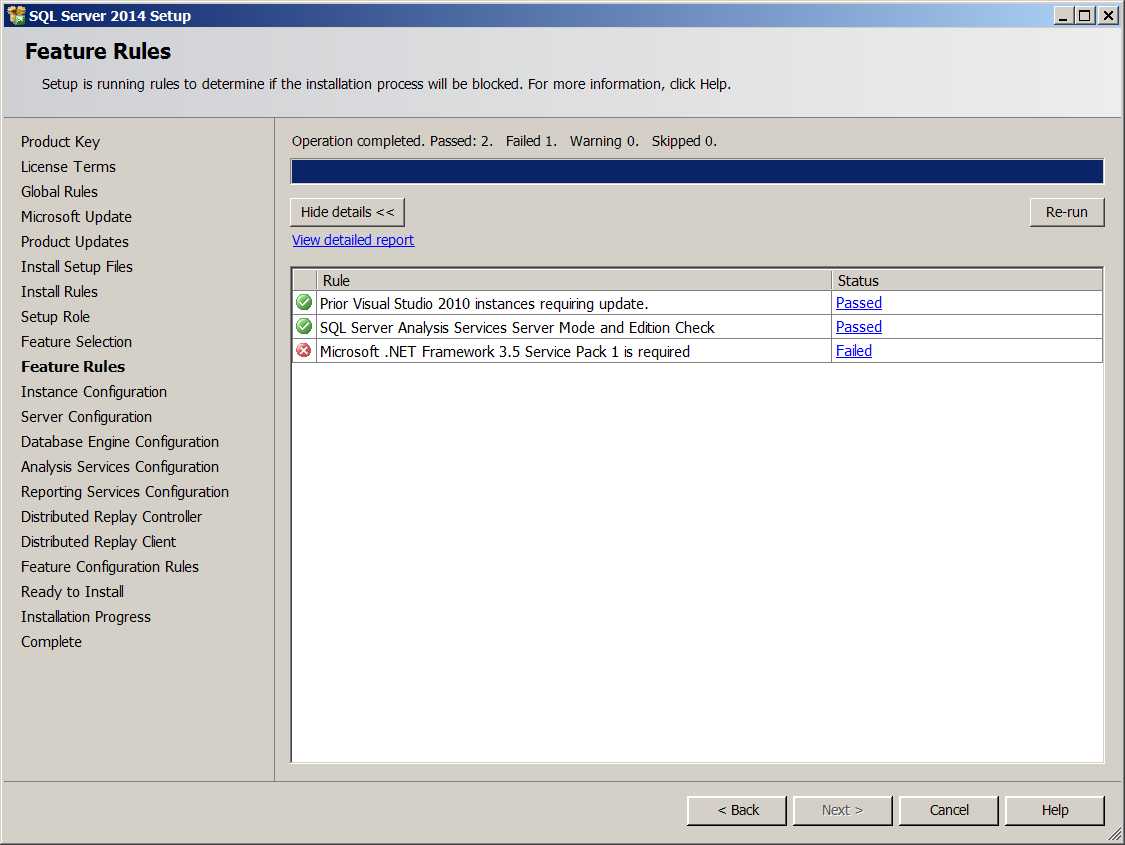This screenshot has width=1125, height=845.
Task: Click green check icon for Visual Studio 2010 rule
Action: (x=304, y=303)
